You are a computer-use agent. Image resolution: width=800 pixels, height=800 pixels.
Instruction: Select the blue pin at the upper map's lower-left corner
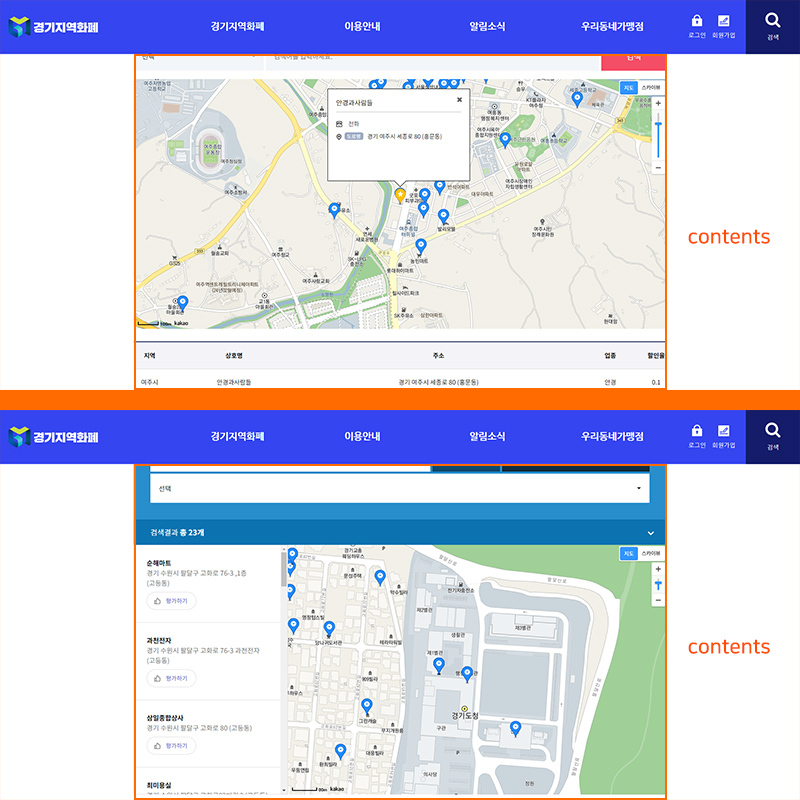click(182, 303)
